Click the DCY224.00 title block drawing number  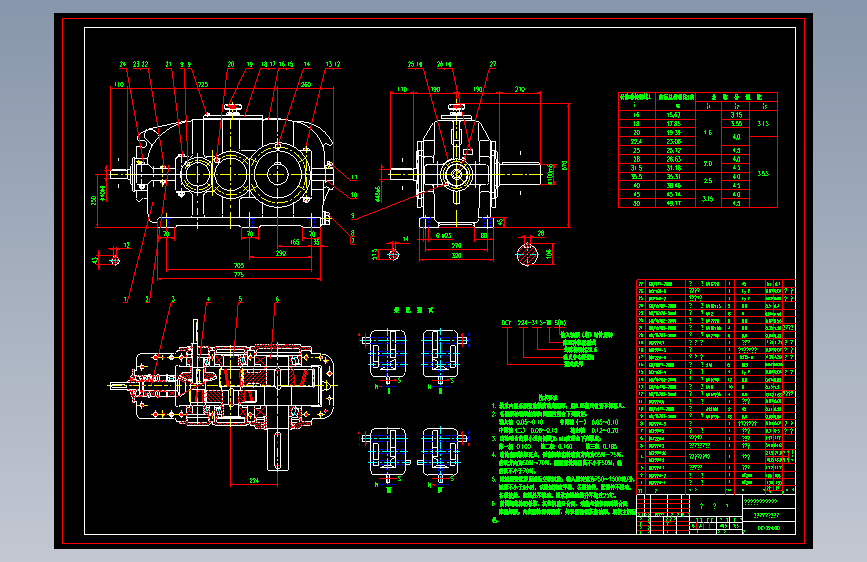[769, 528]
